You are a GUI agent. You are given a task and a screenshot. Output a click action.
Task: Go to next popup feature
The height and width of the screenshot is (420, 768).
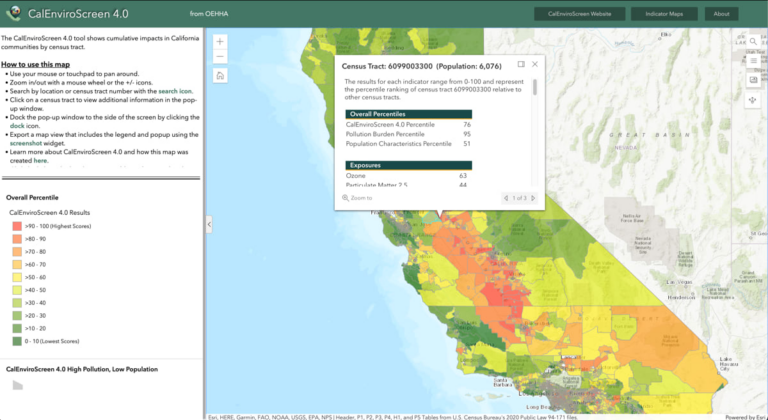point(533,198)
